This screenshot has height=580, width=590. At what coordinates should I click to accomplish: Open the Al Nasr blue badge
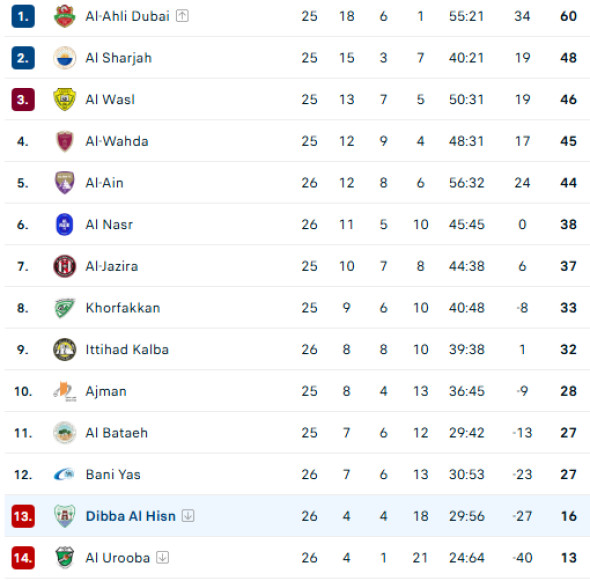tap(64, 225)
